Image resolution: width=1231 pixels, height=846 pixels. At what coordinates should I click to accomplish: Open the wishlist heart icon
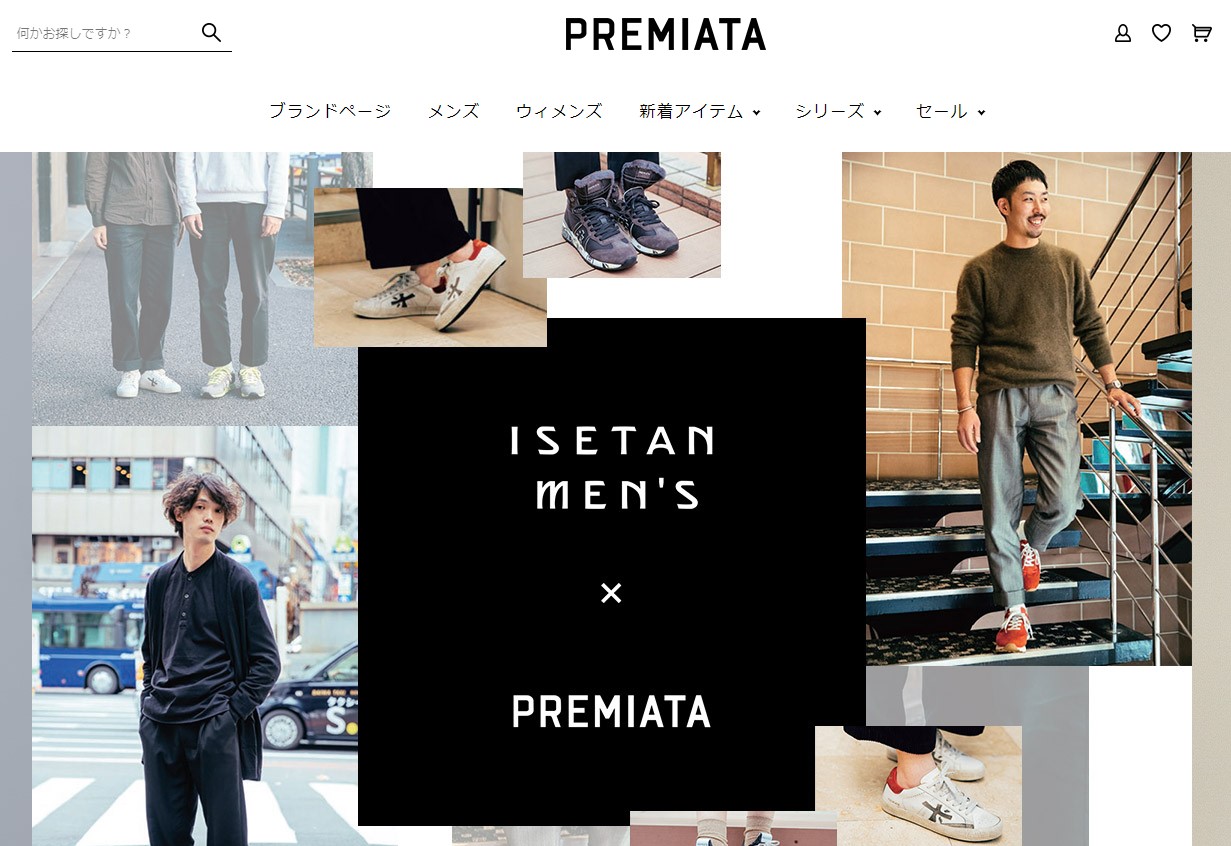pyautogui.click(x=1161, y=33)
